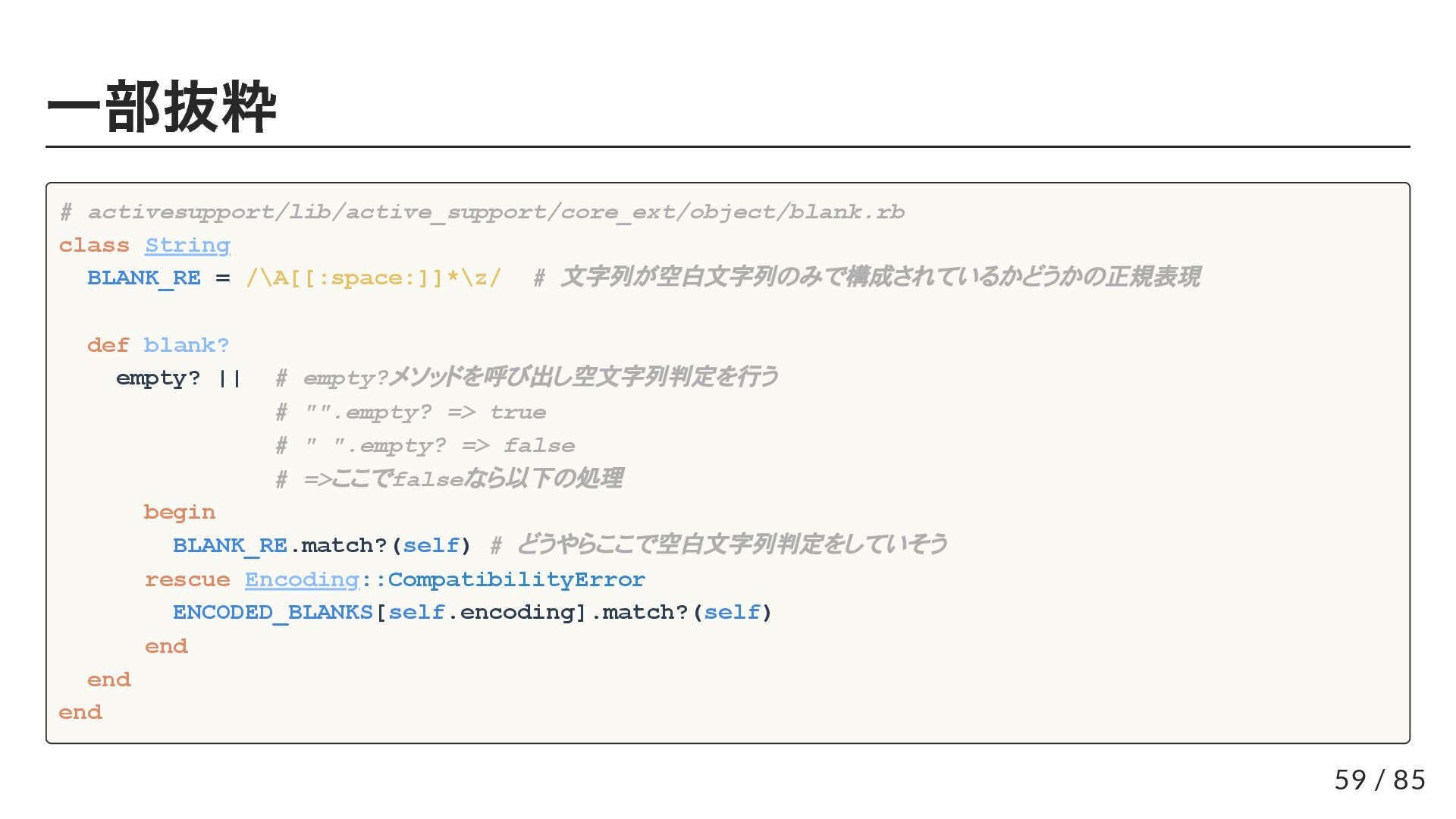The height and width of the screenshot is (819, 1456).
Task: Click CompatibilityError class name
Action: 516,579
